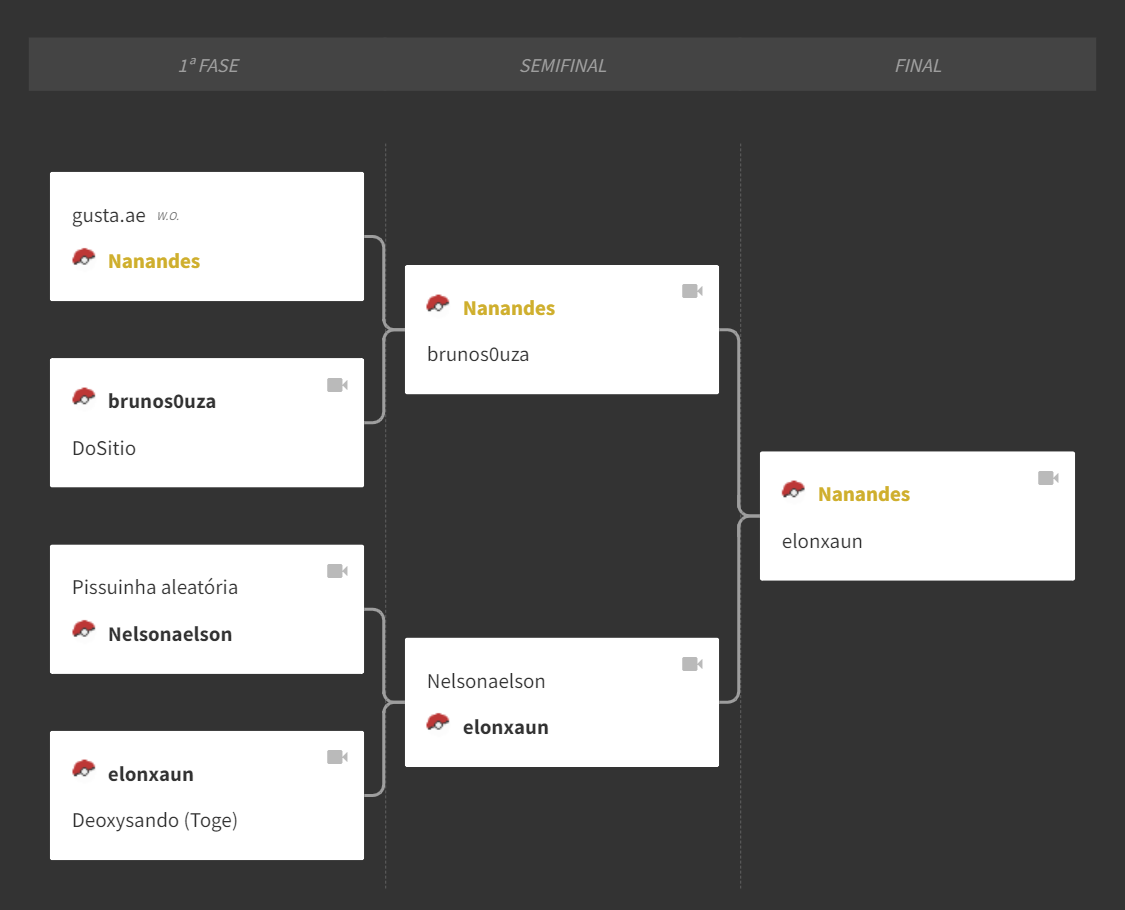
Task: Click Pokéball icon beside elonxaun in semifinal
Action: tap(438, 723)
